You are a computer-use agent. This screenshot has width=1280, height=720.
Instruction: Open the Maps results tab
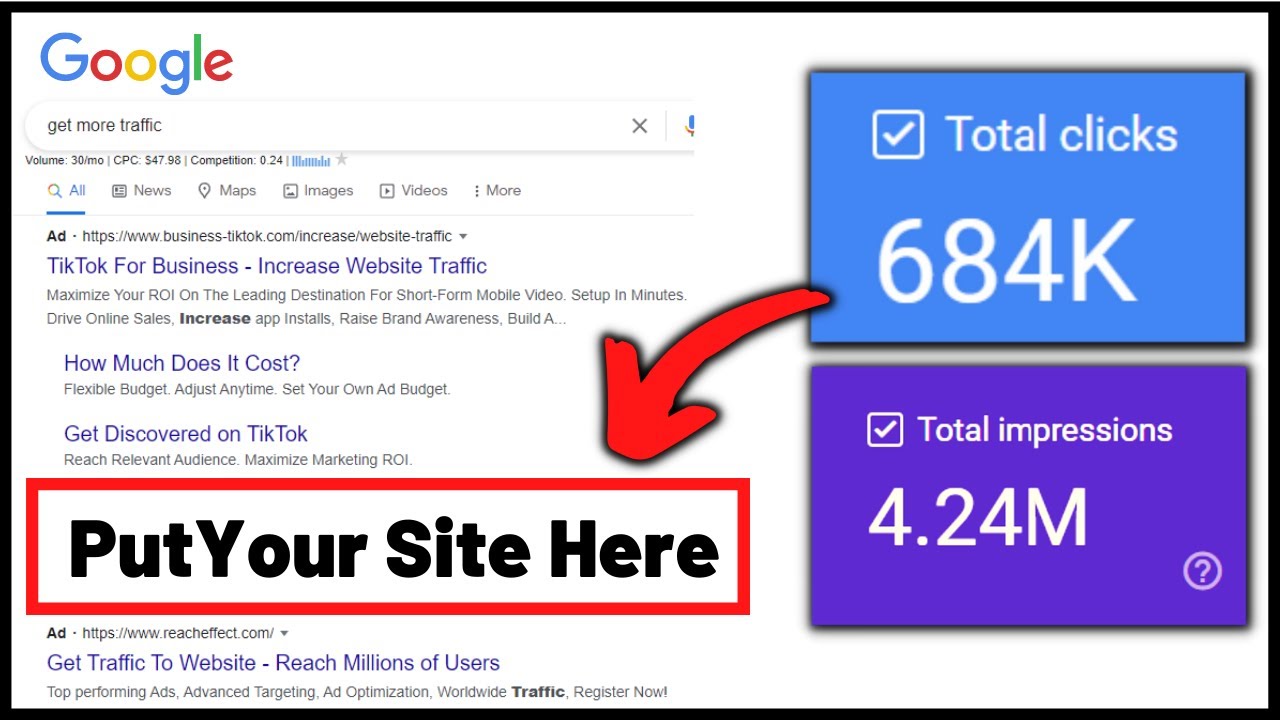[227, 190]
